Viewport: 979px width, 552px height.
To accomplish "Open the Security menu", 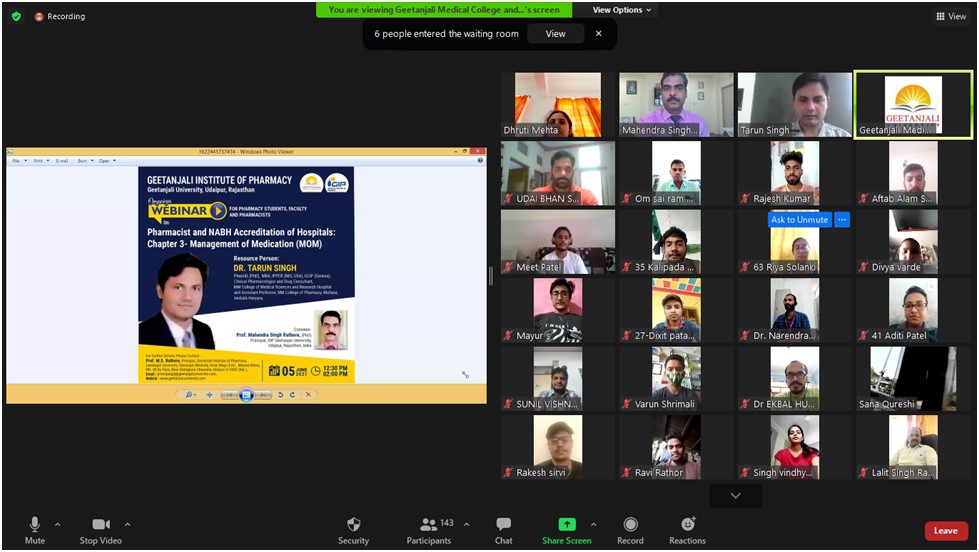I will click(353, 531).
